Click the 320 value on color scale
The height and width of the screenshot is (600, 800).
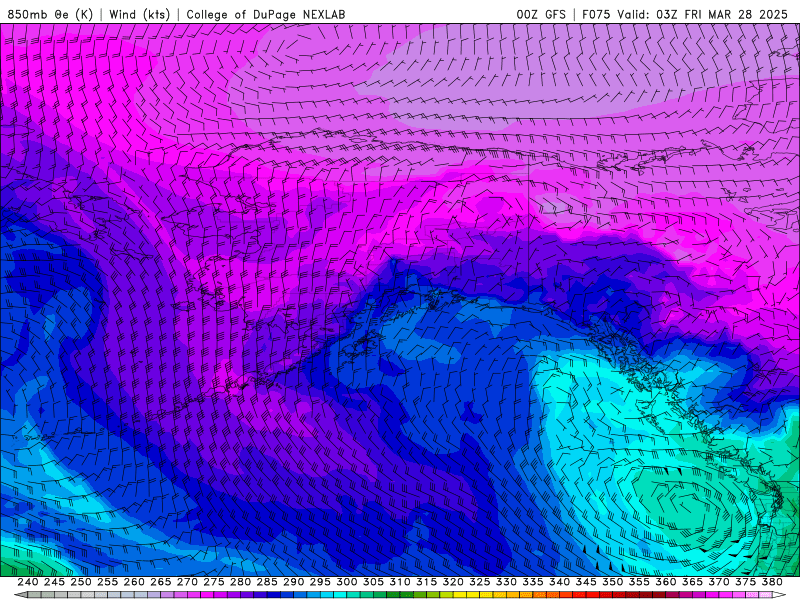click(x=453, y=582)
